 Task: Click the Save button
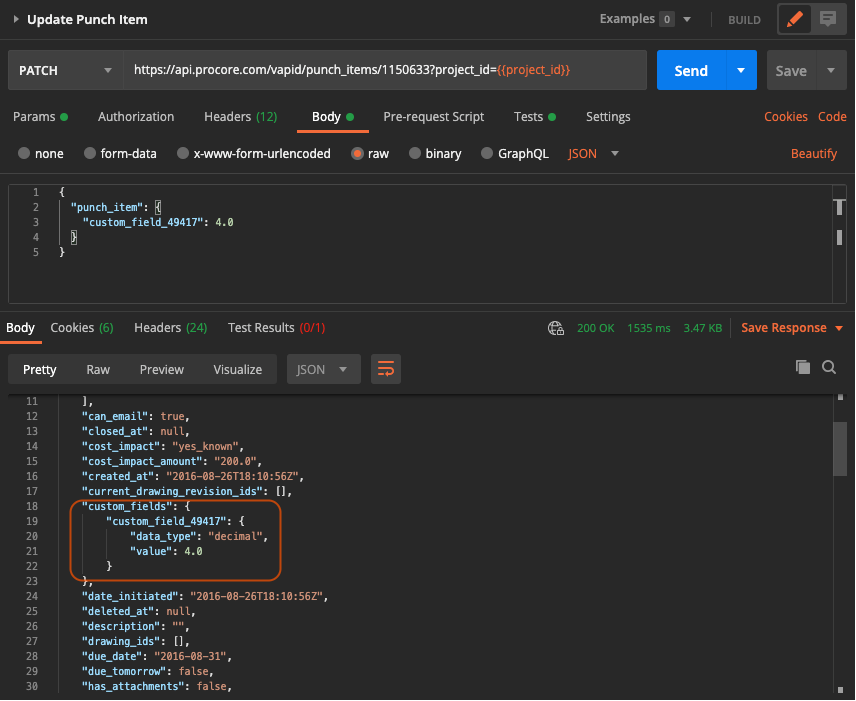pos(791,70)
